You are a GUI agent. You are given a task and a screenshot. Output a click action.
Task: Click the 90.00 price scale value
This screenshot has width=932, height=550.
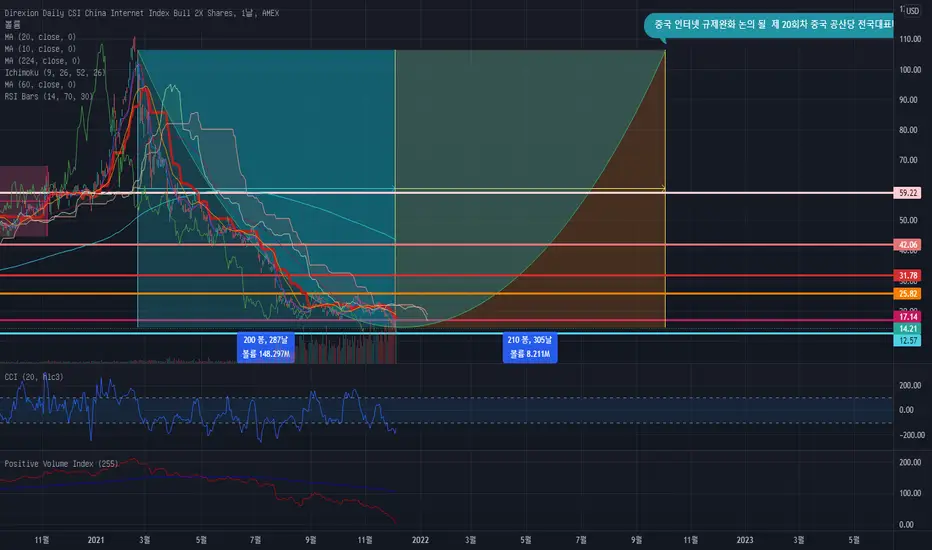coord(908,100)
